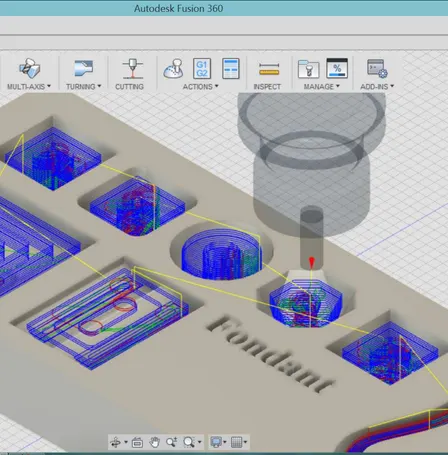Click the Turning operation icon

[84, 68]
